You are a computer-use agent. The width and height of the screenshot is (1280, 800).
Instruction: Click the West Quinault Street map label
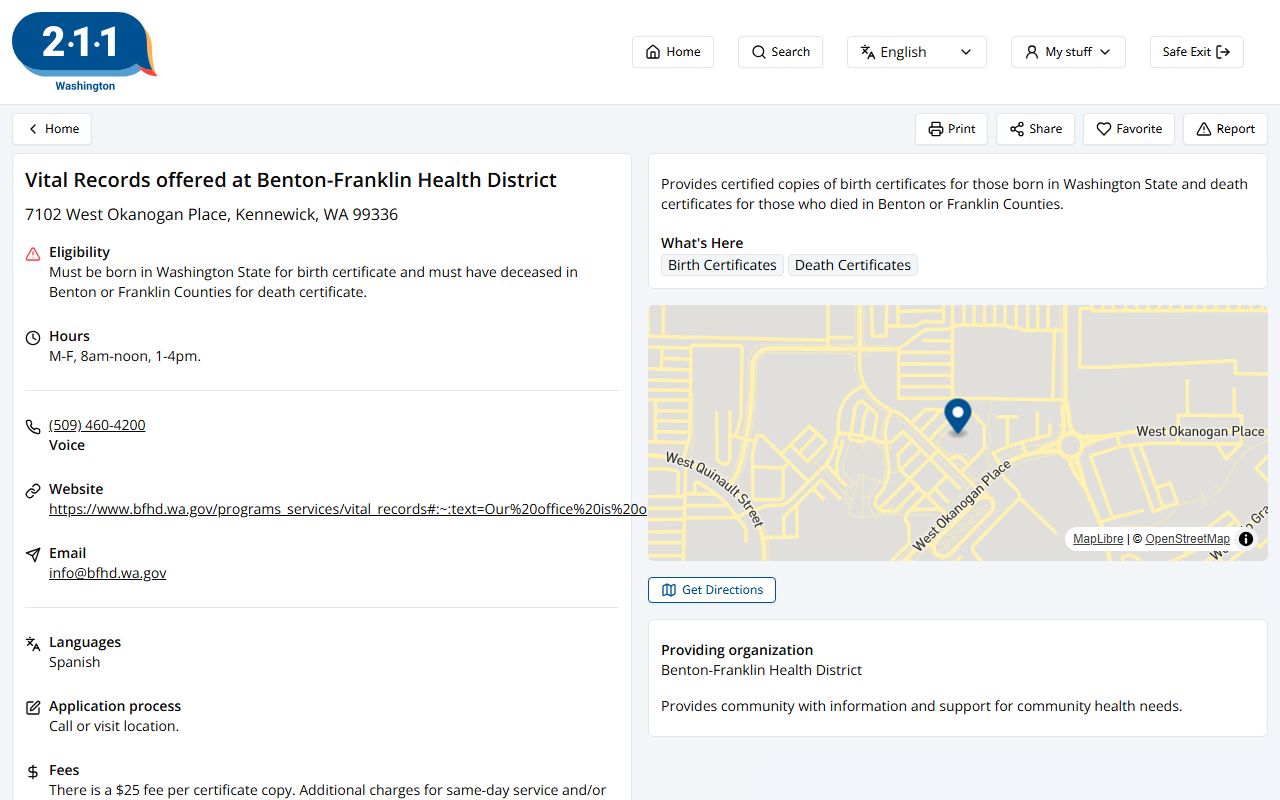714,489
